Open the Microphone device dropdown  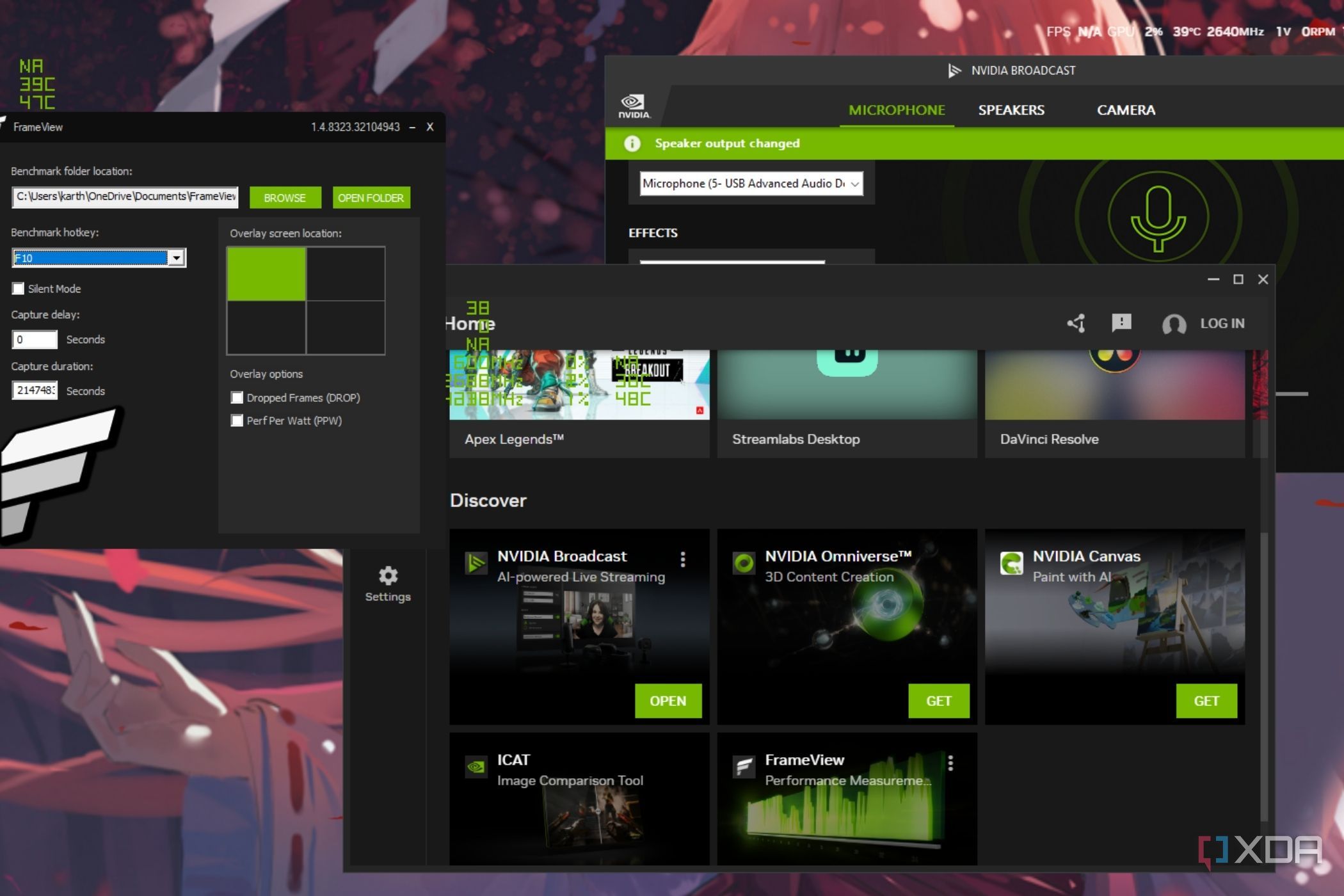[x=751, y=184]
